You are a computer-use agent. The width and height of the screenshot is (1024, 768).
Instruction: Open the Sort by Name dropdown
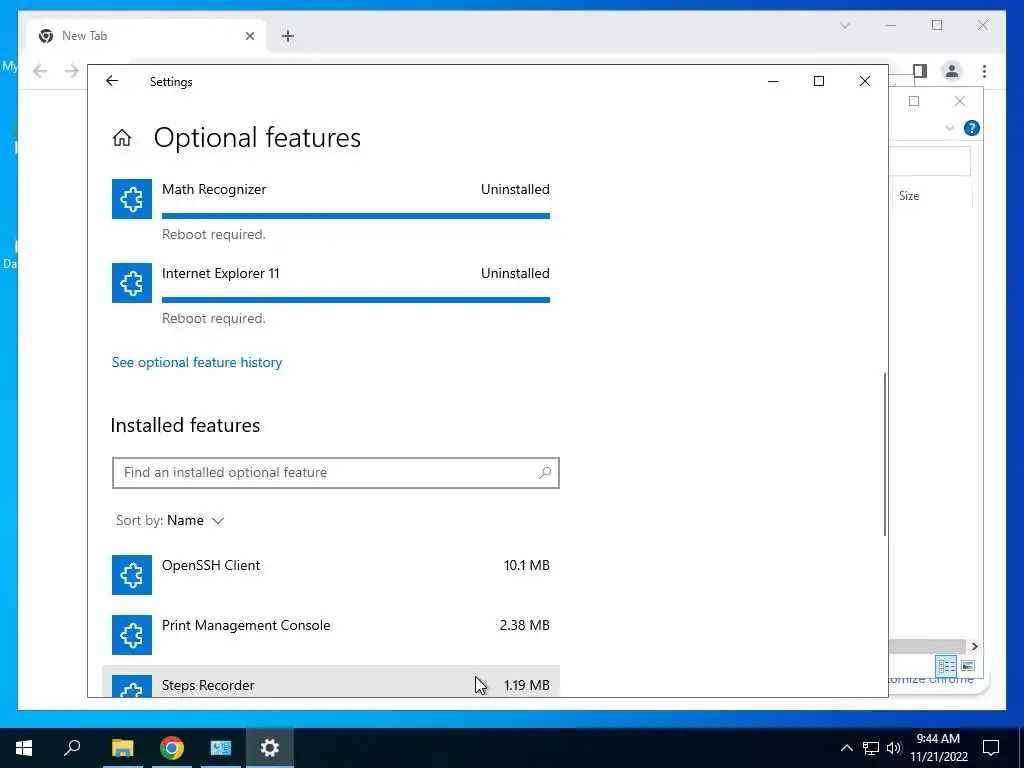[x=170, y=520]
